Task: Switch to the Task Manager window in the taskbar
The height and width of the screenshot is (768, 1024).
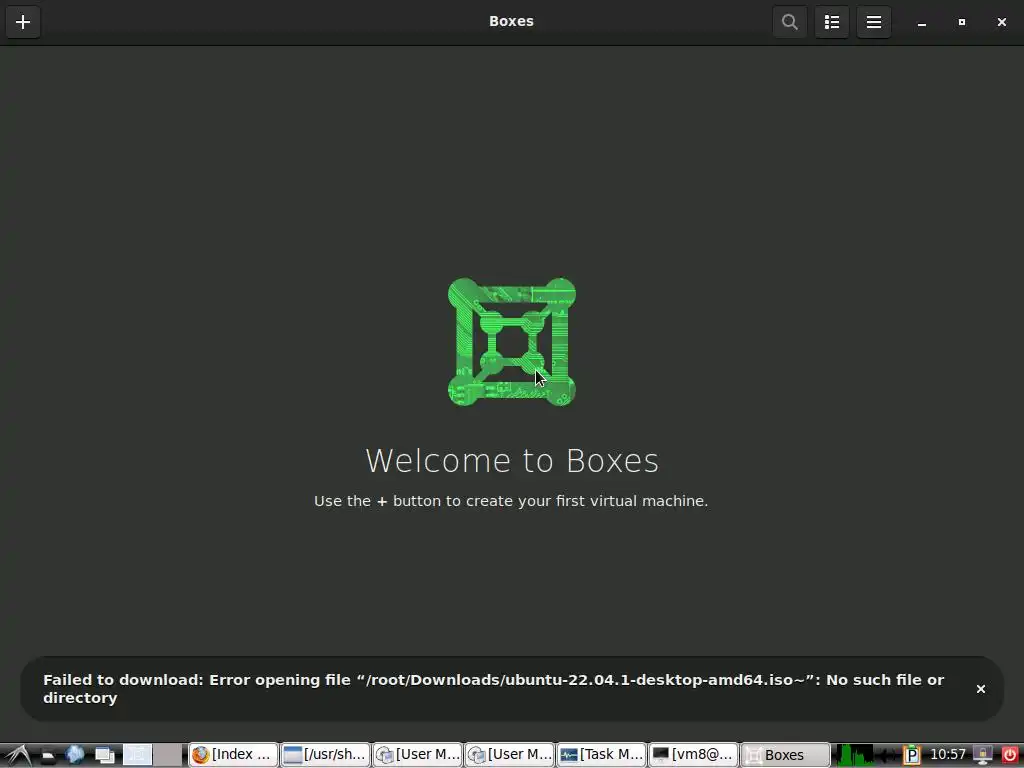Action: point(601,755)
